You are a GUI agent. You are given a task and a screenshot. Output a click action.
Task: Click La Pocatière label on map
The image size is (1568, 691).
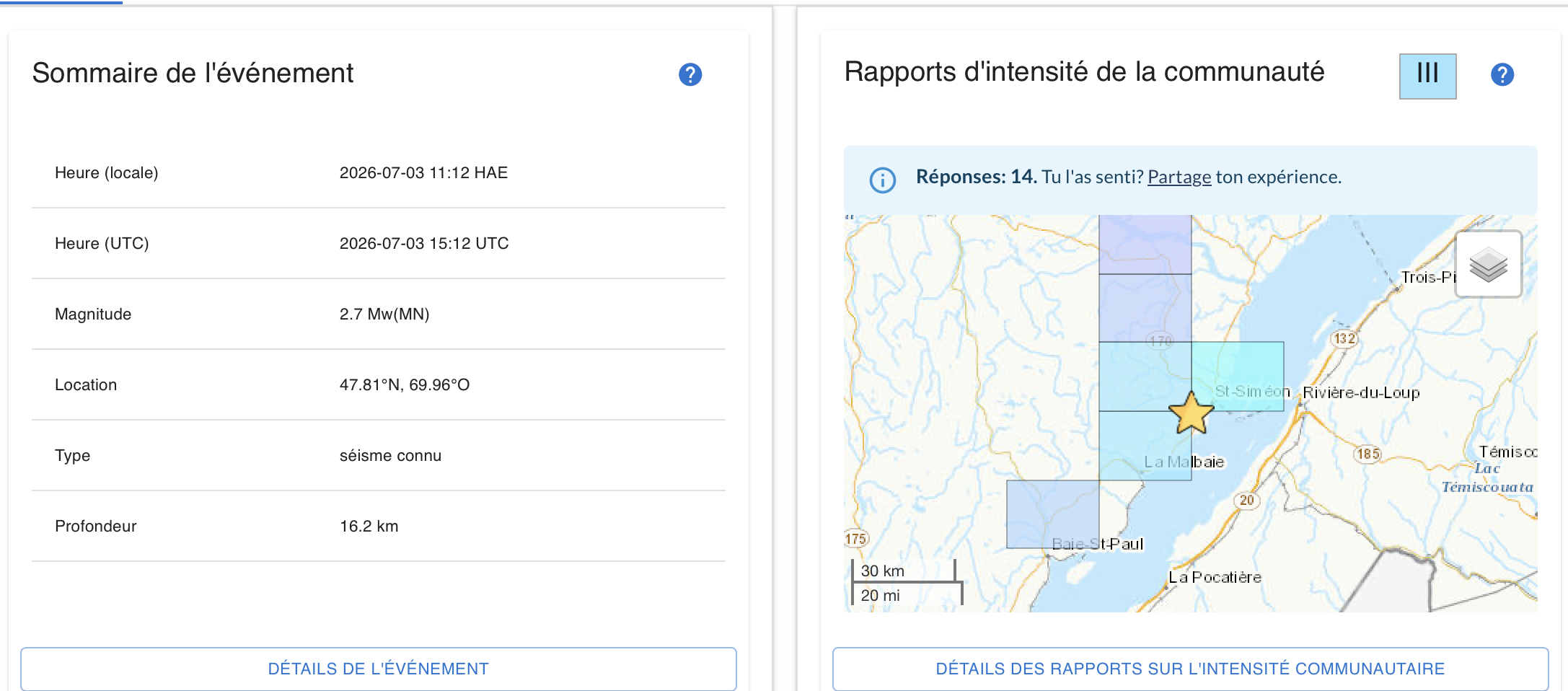[1215, 577]
